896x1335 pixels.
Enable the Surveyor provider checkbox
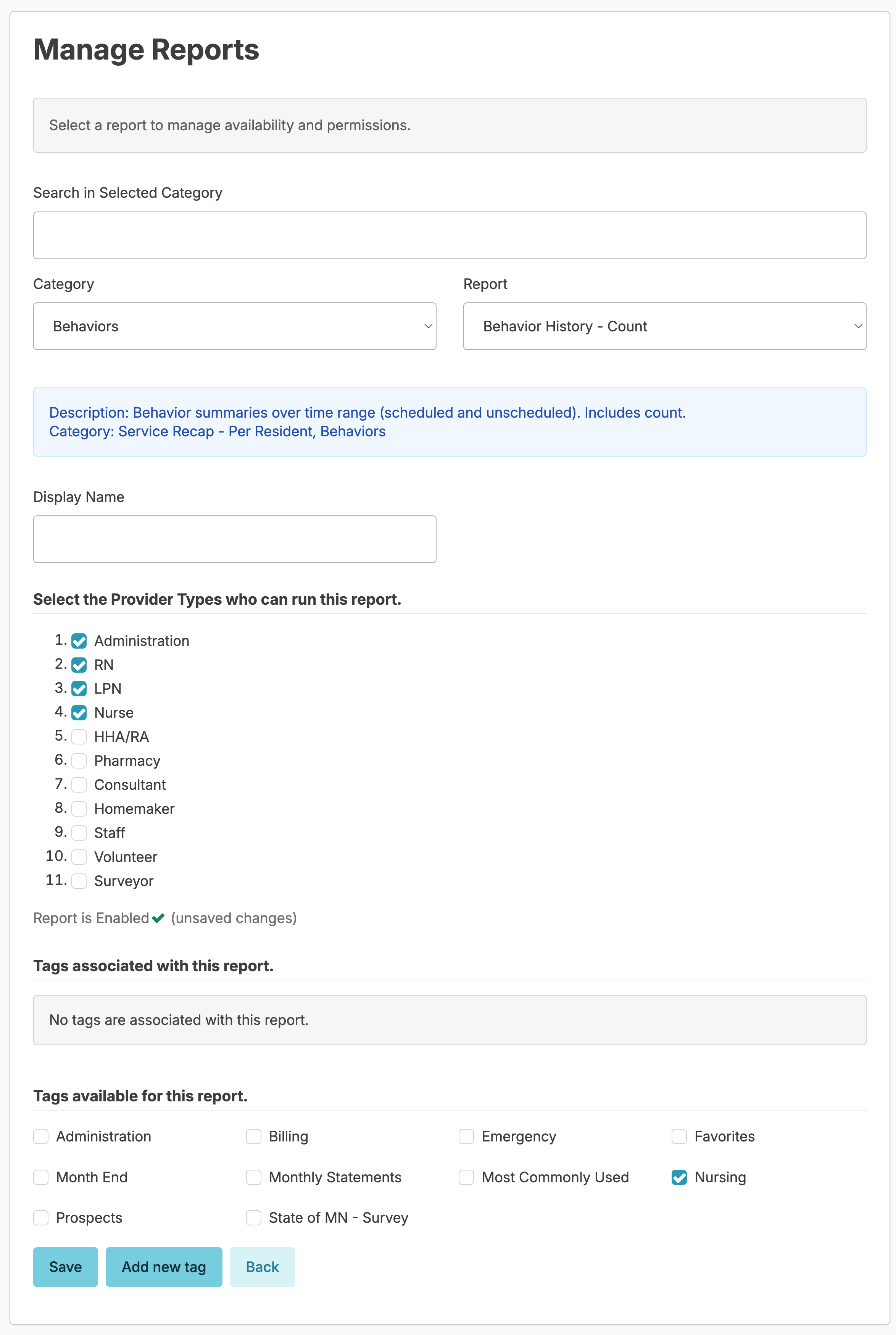(x=79, y=881)
